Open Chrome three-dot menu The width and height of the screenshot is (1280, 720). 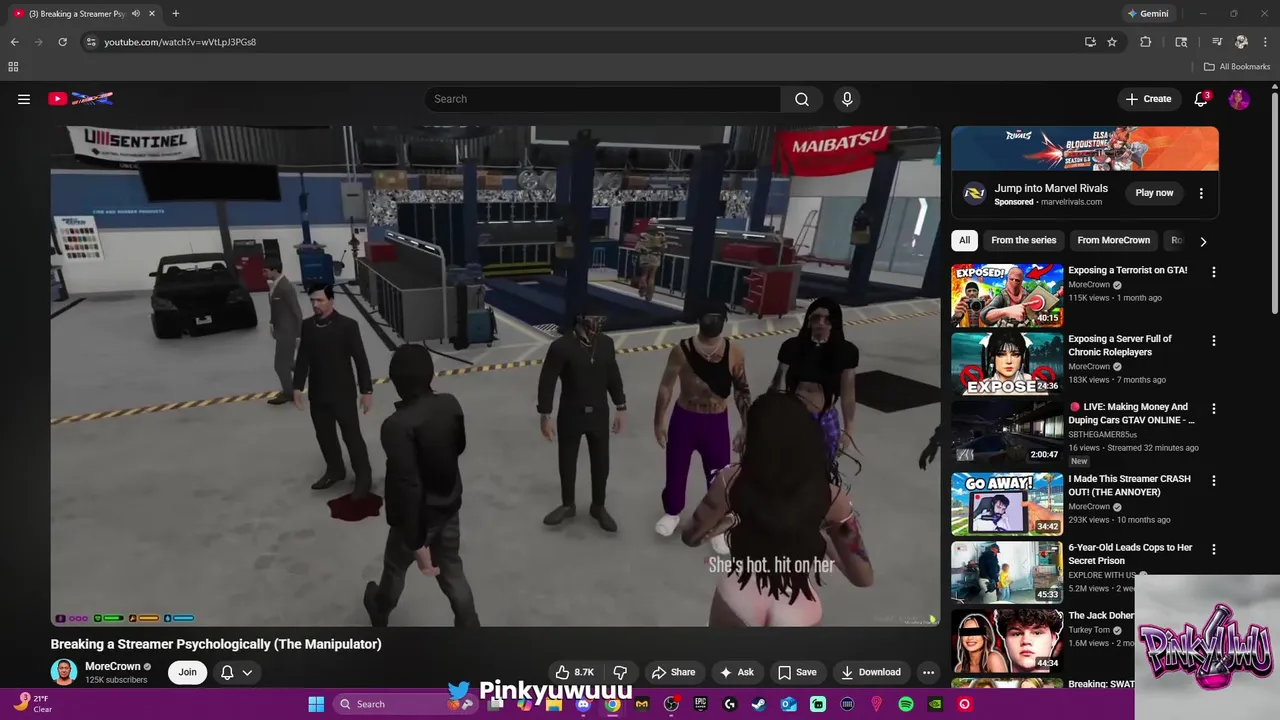pos(1263,42)
